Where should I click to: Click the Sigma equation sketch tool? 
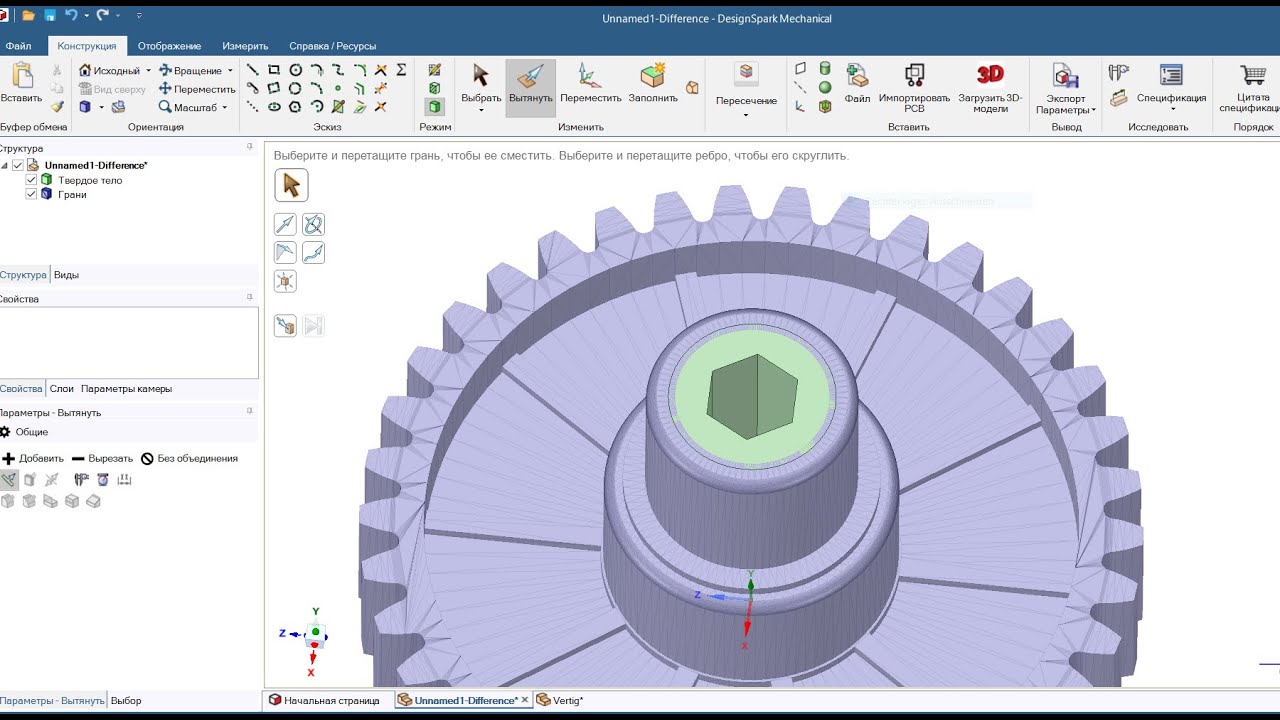coord(401,70)
